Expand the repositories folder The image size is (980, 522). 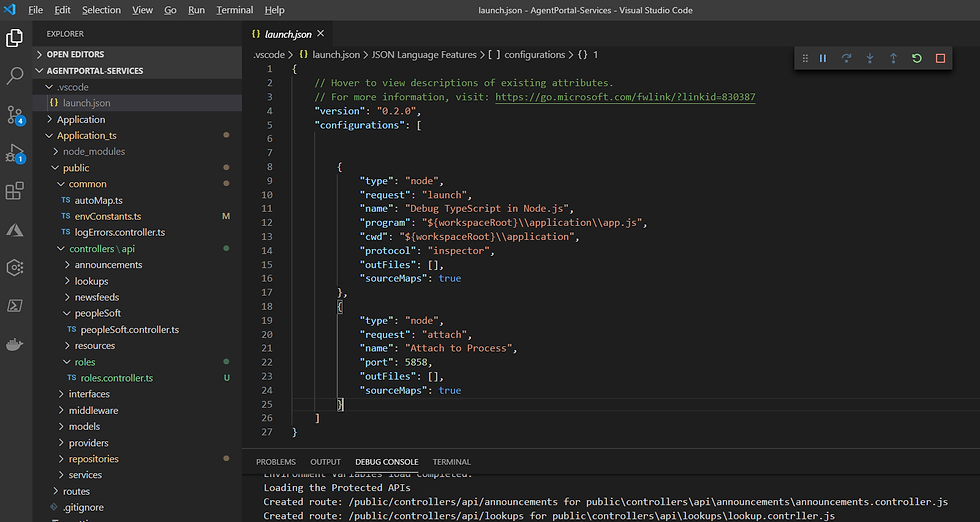[138, 459]
